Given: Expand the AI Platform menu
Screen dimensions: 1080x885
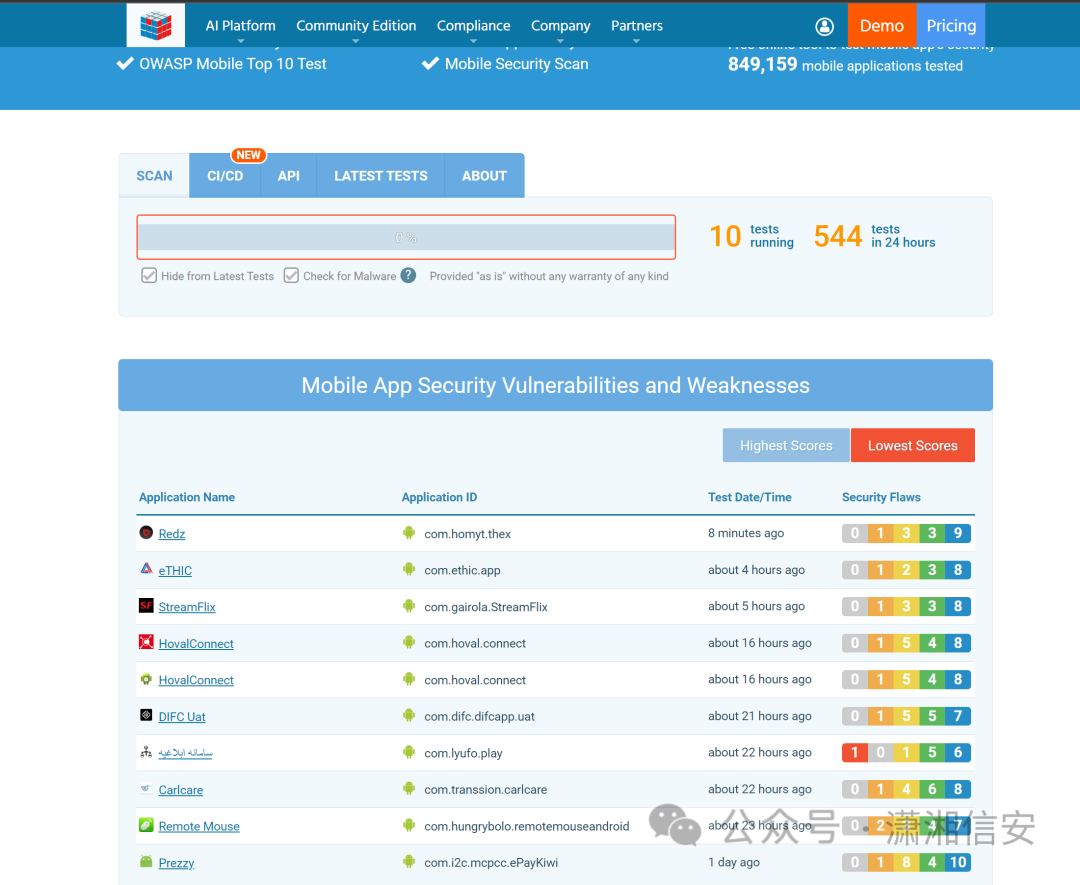Looking at the screenshot, I should click(x=240, y=26).
